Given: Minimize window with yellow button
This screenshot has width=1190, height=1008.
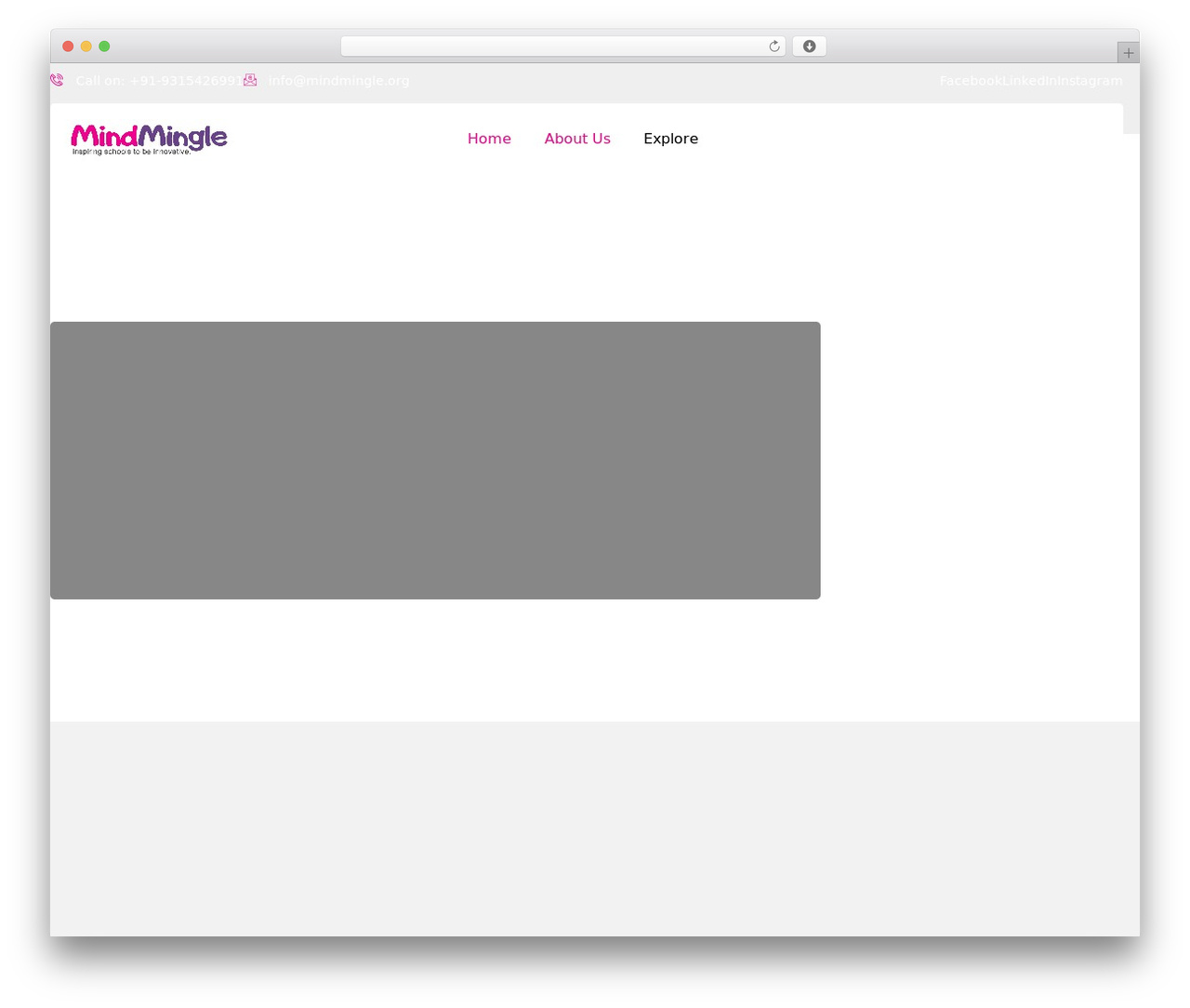Looking at the screenshot, I should (x=86, y=46).
